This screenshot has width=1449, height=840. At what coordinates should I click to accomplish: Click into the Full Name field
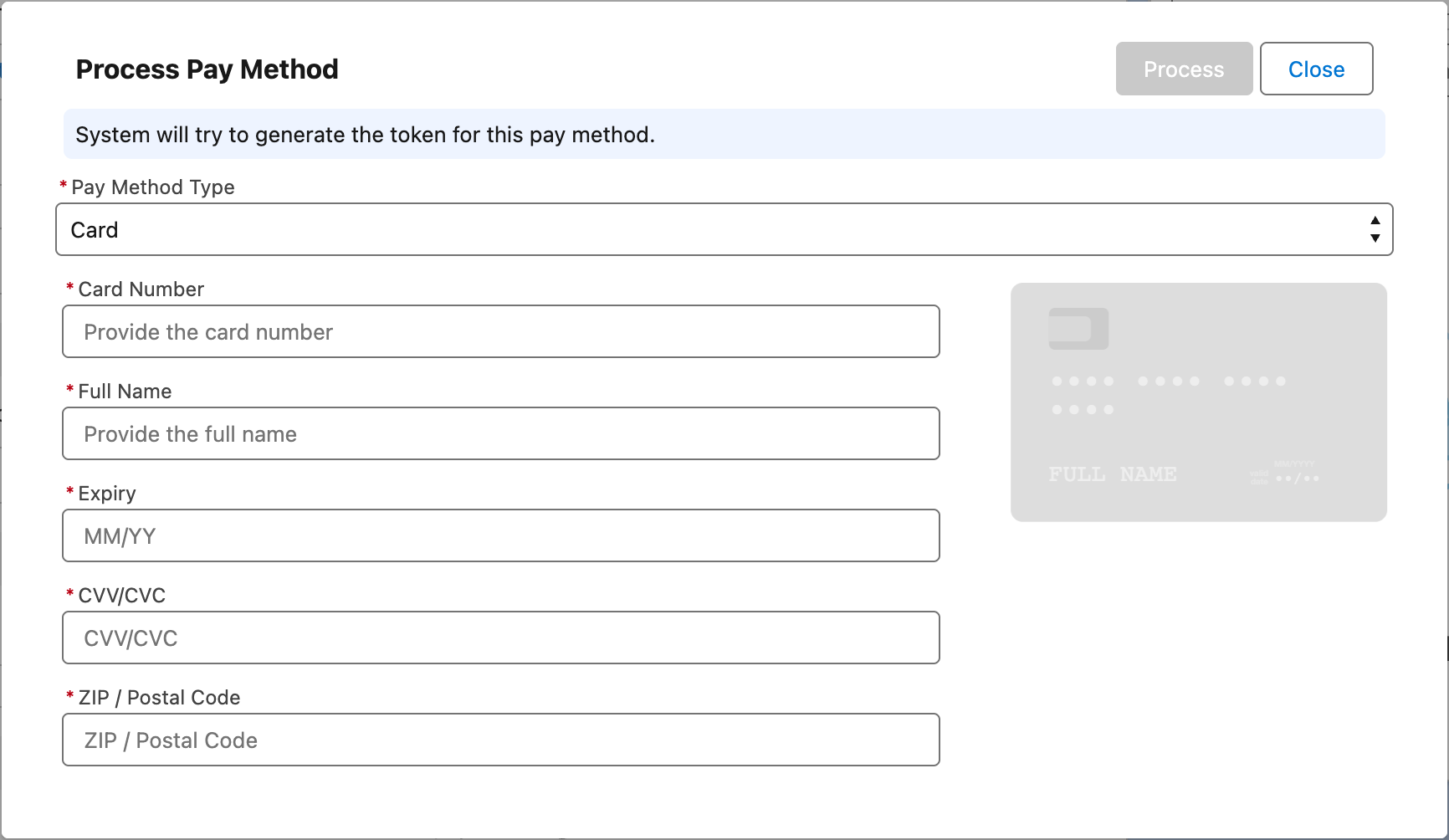pyautogui.click(x=501, y=433)
